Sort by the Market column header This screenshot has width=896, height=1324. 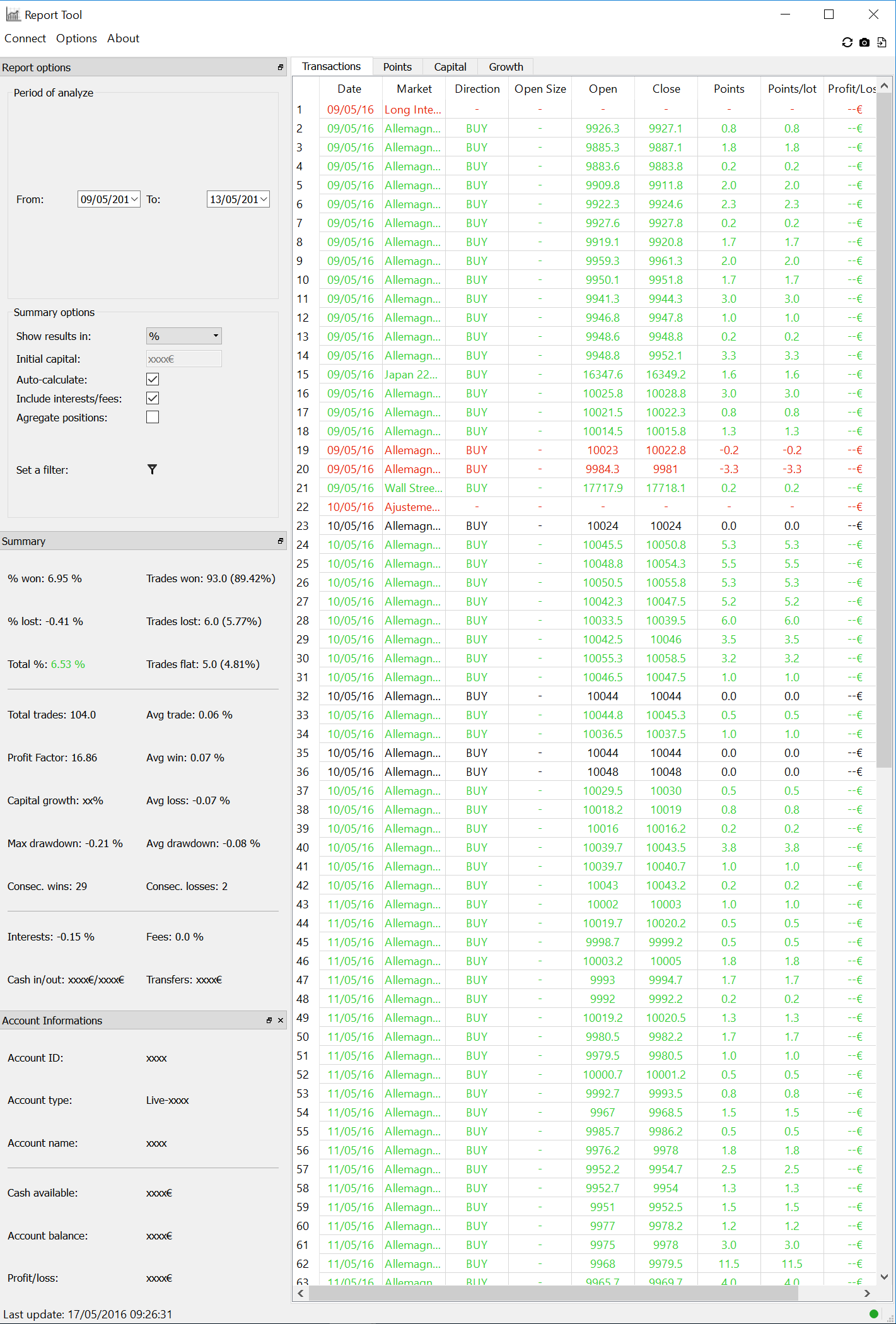(414, 89)
